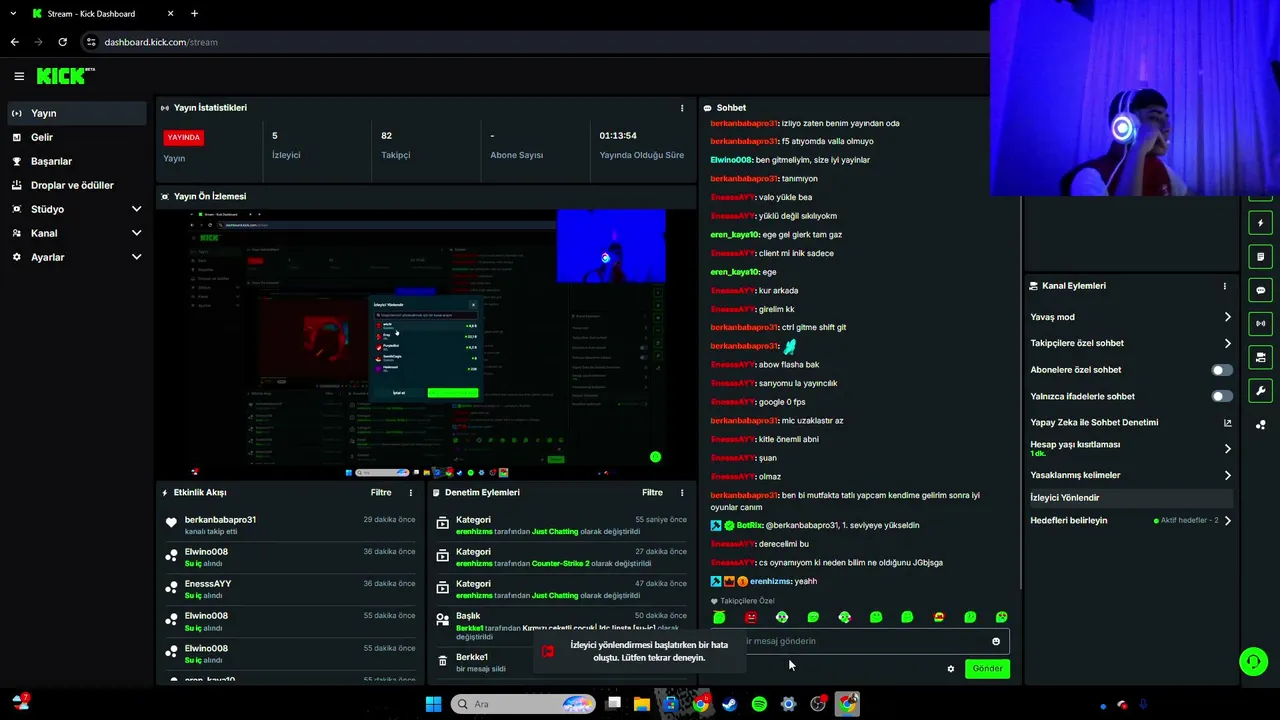Click the three-dots cluster icon below wrench
Screen dimensions: 1280x720
[1260, 425]
